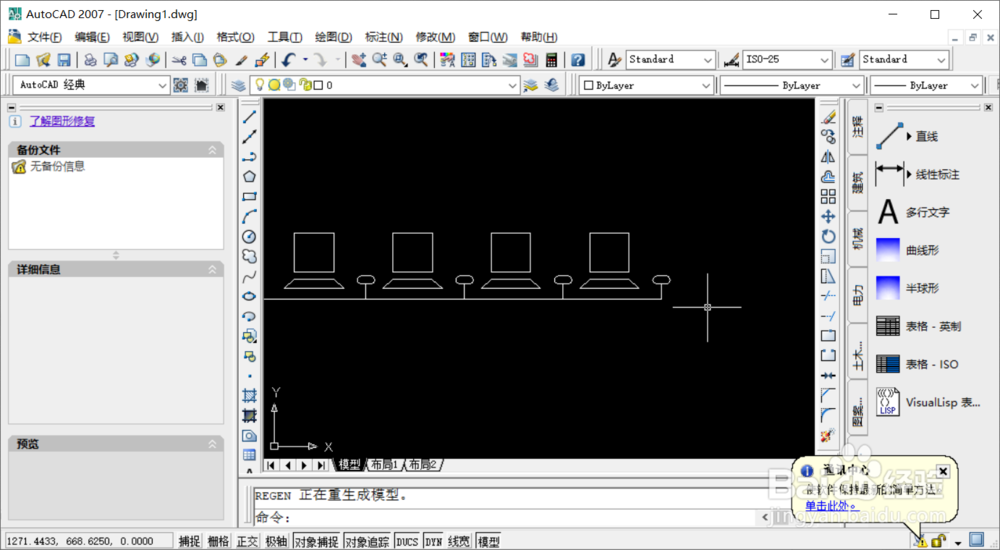
Task: Select the Revision Cloud tool
Action: pos(249,256)
